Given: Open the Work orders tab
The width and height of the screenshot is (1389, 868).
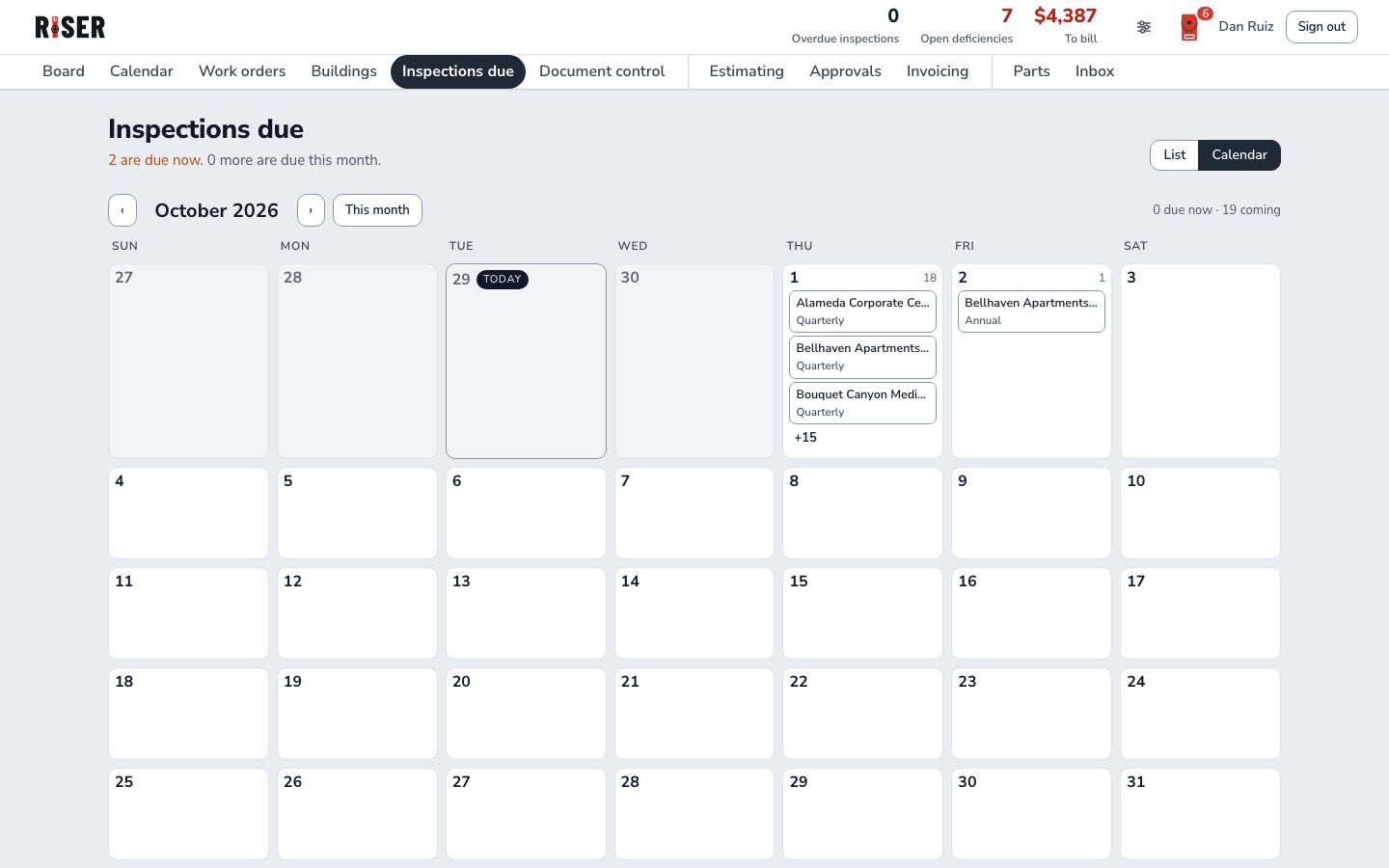Looking at the screenshot, I should [242, 71].
